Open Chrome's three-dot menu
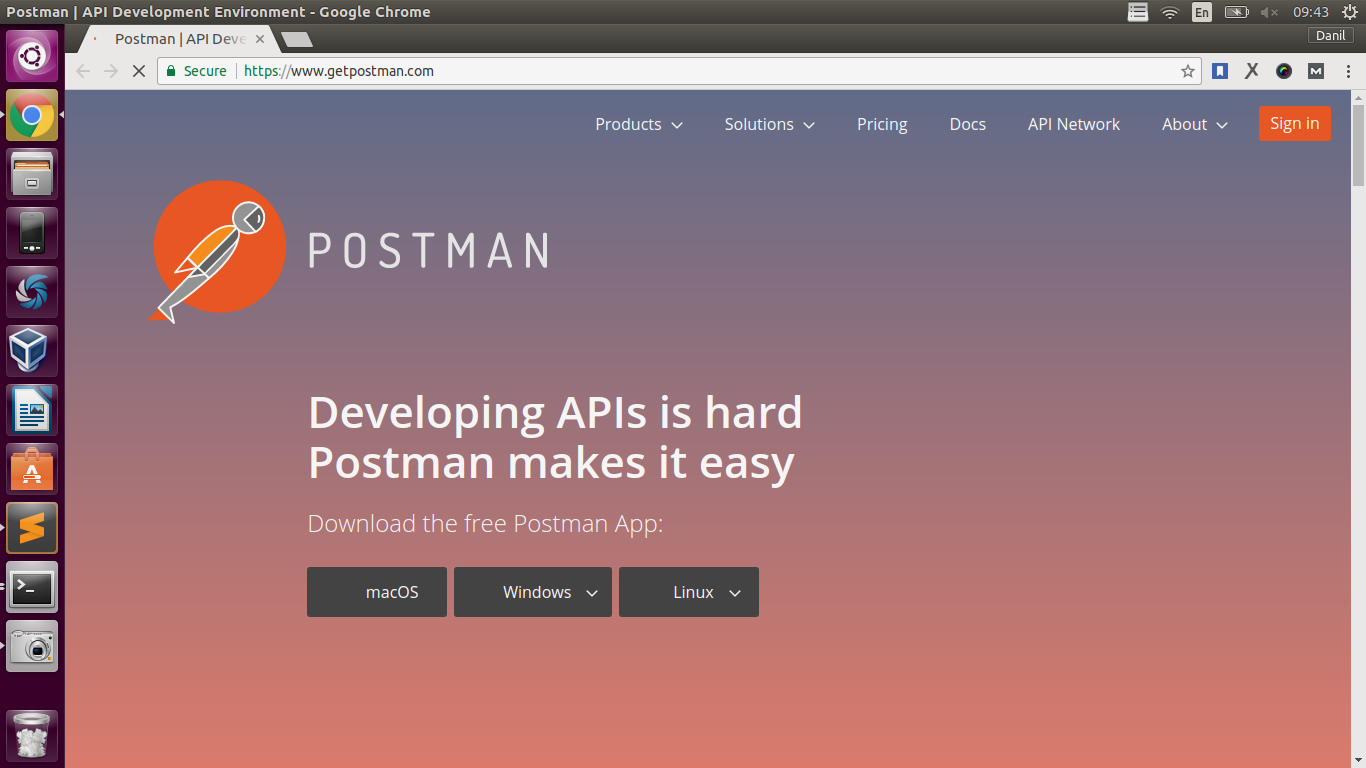 click(x=1347, y=71)
